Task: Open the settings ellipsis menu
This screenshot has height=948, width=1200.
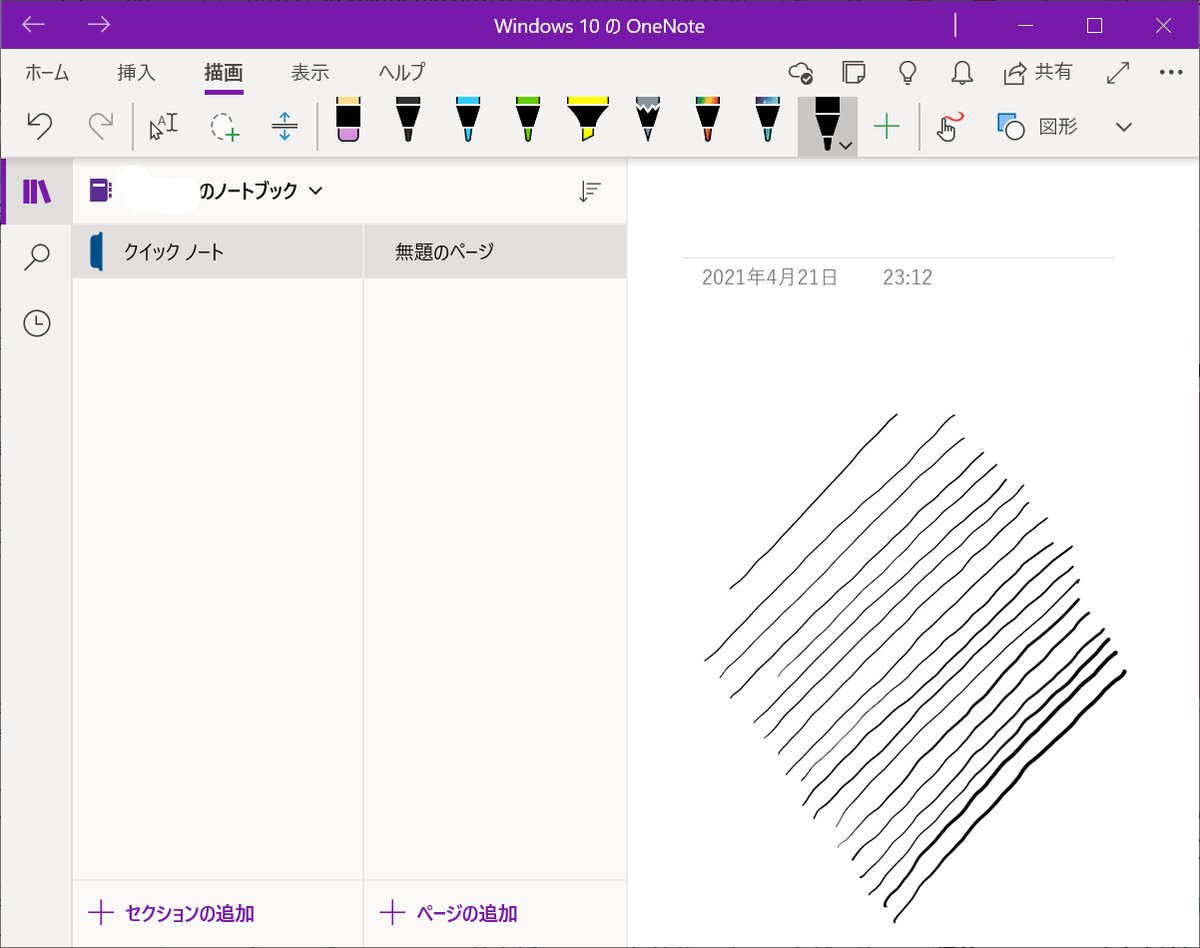Action: pyautogui.click(x=1171, y=72)
